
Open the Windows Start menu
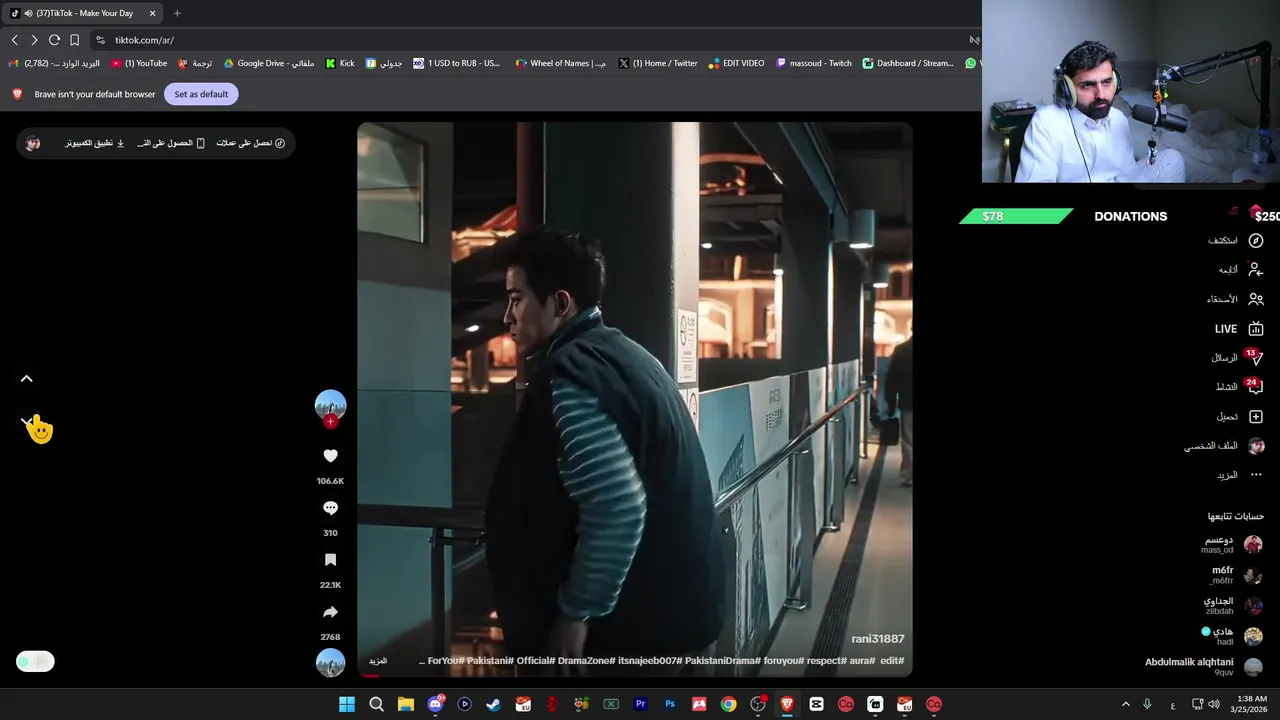coord(347,704)
